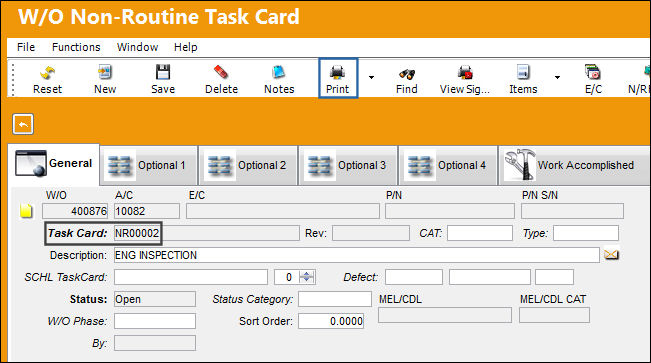
Task: Open the Notes toolbar button
Action: (279, 79)
